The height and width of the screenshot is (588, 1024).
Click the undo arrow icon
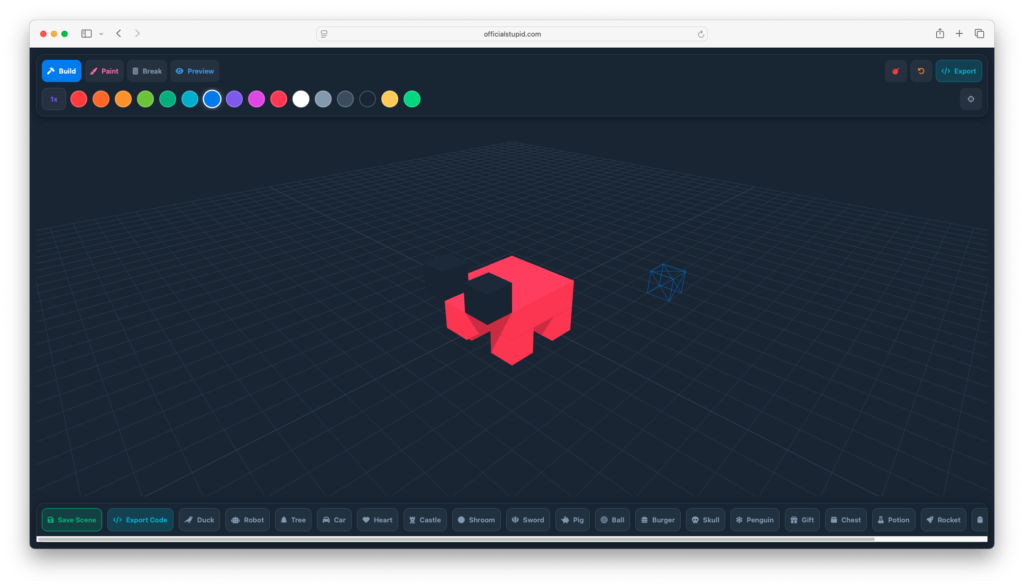coord(920,71)
